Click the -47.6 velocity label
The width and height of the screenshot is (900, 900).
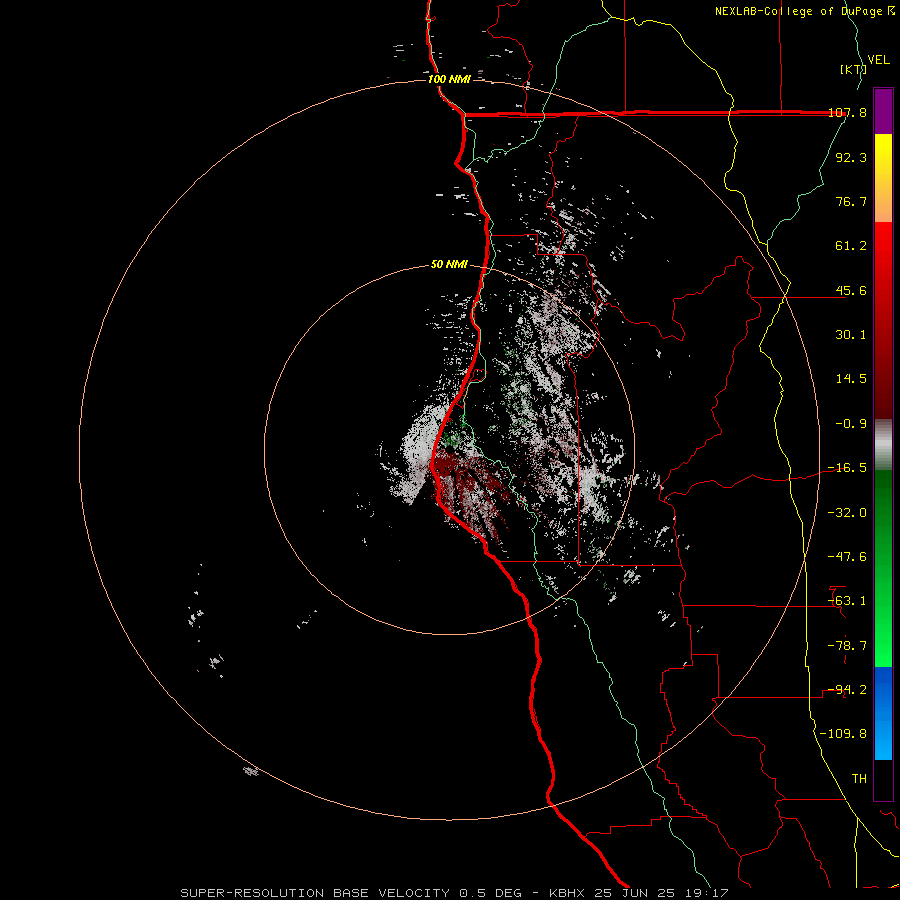coord(847,557)
